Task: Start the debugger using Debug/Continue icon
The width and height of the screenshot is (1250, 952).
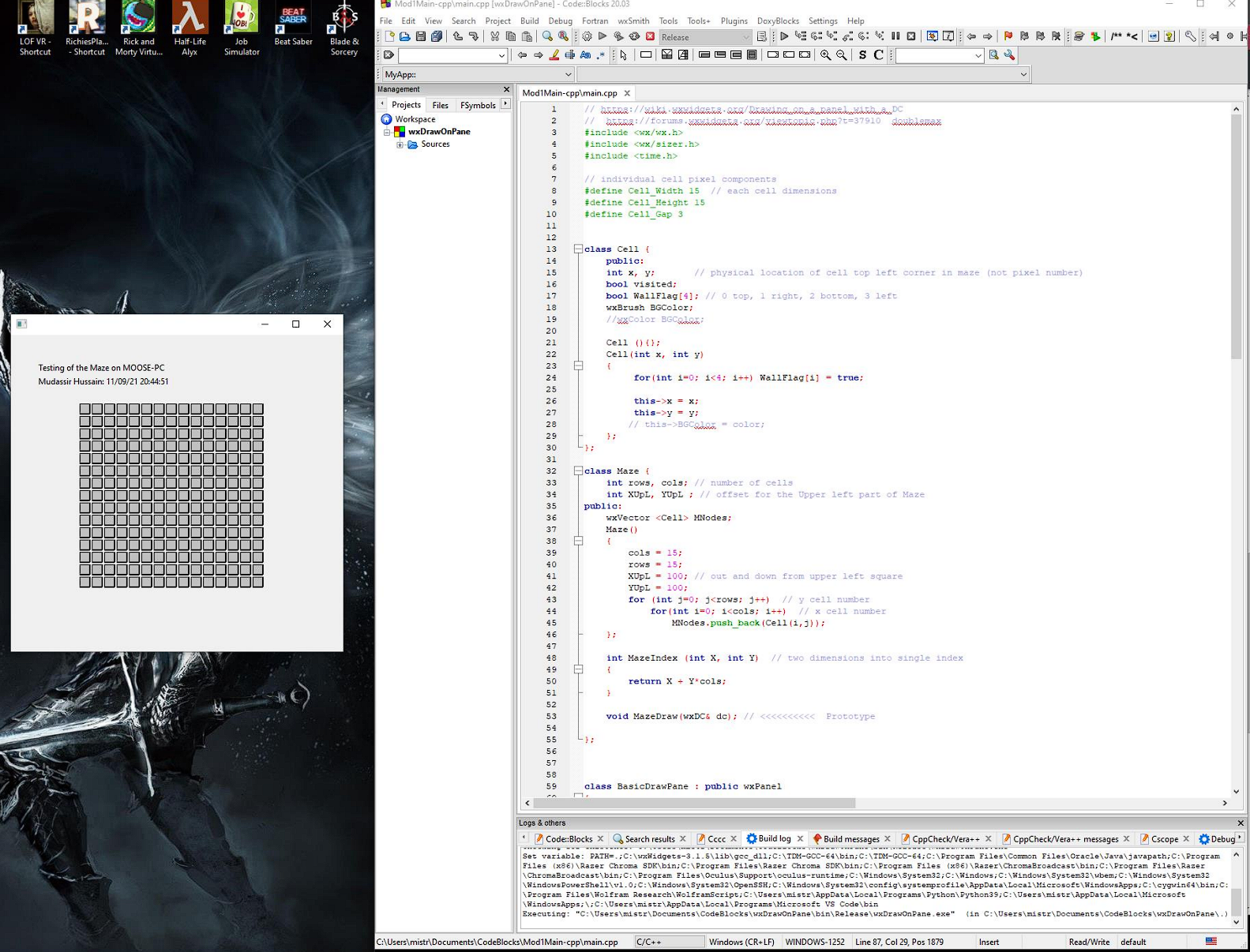Action: point(784,36)
